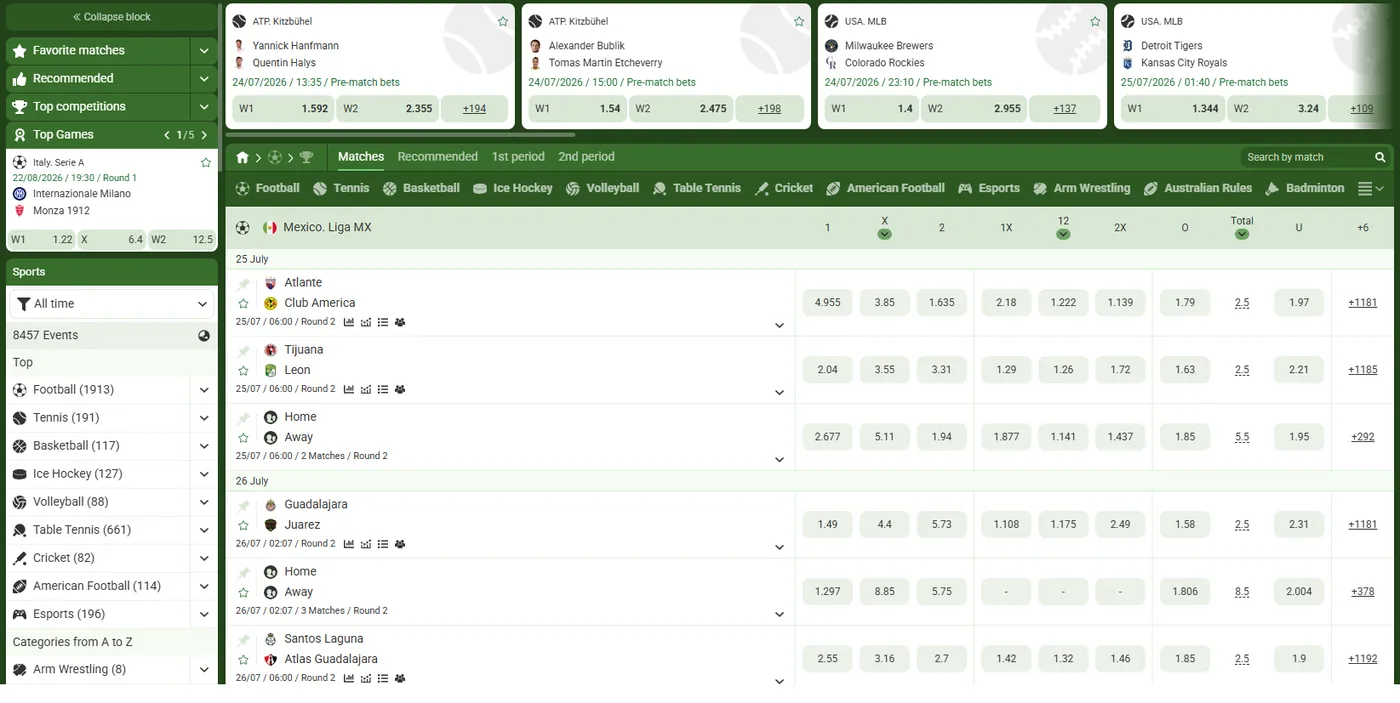This screenshot has width=1400, height=703.
Task: Click the Football icon in sports bar
Action: click(x=242, y=188)
